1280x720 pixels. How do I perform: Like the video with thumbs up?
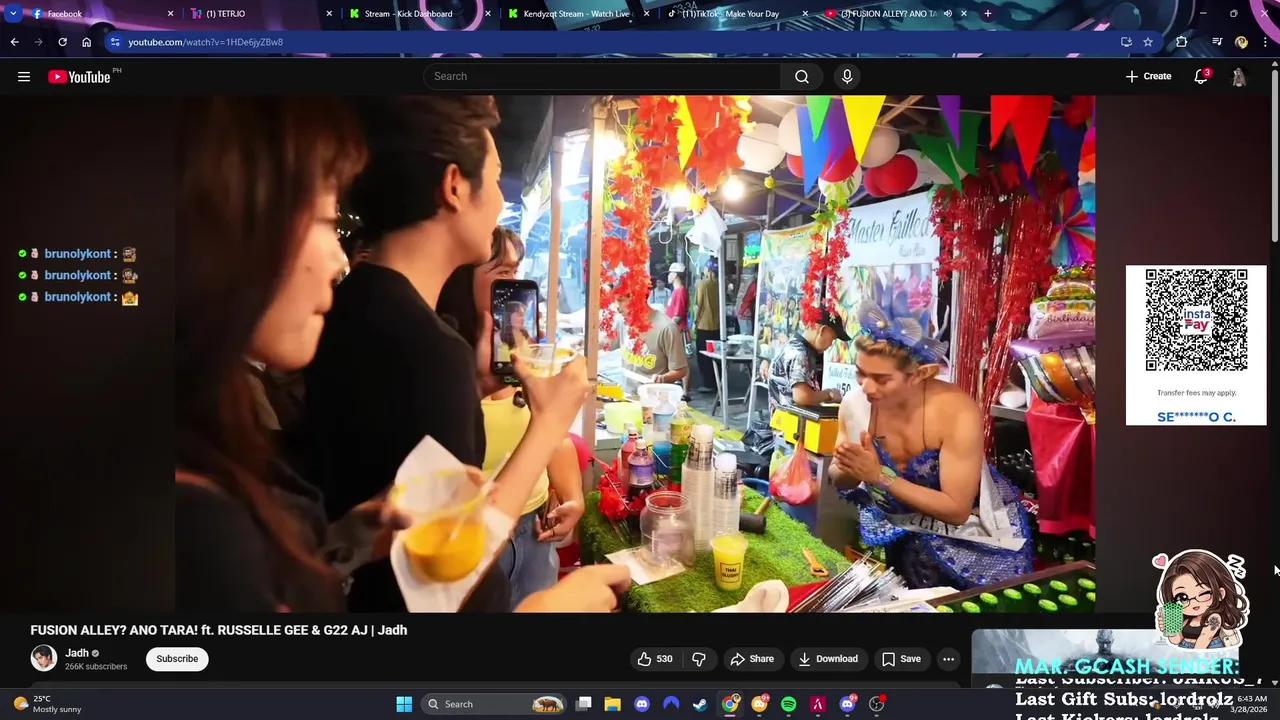[x=655, y=659]
